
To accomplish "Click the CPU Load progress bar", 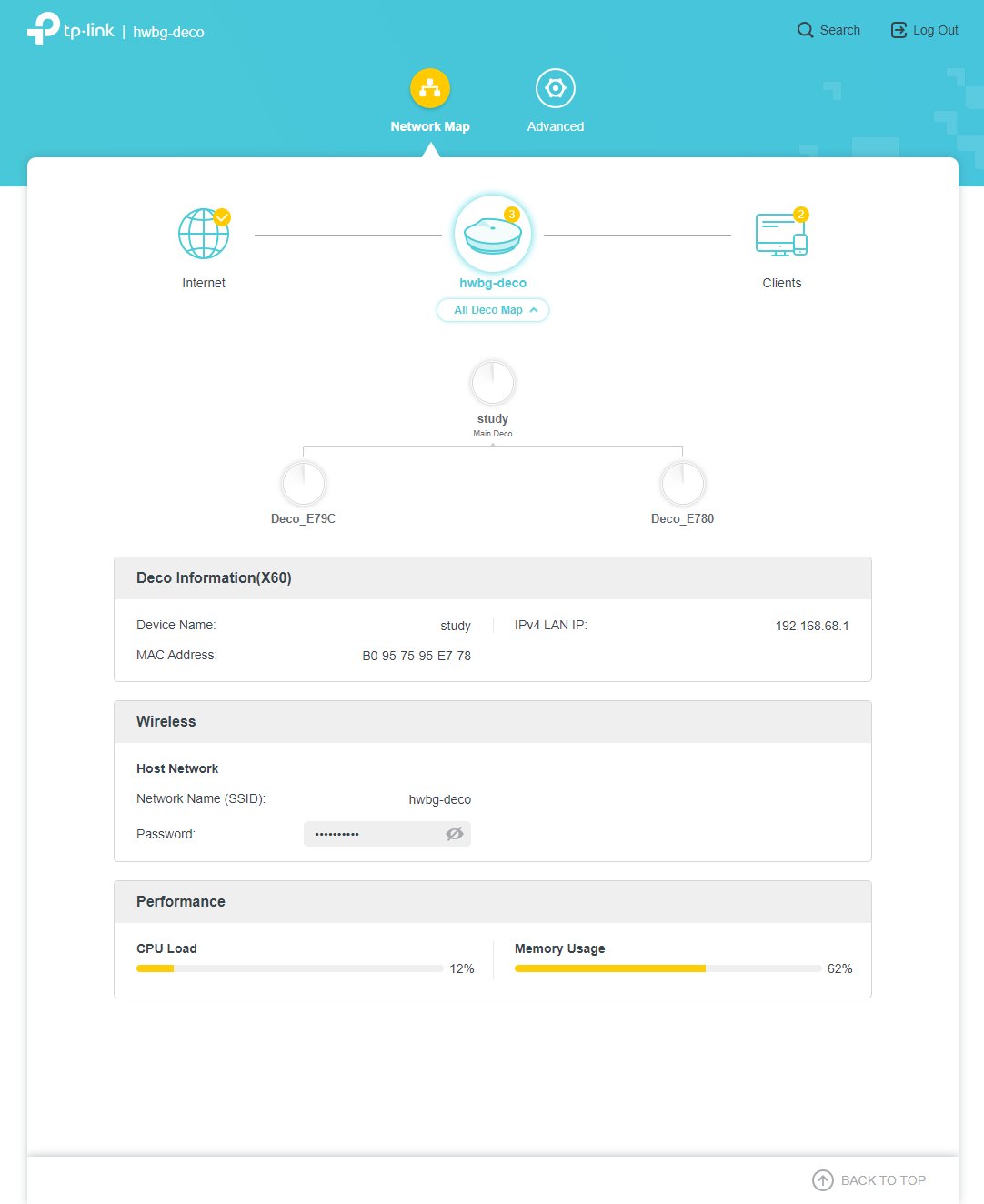I will click(x=290, y=968).
